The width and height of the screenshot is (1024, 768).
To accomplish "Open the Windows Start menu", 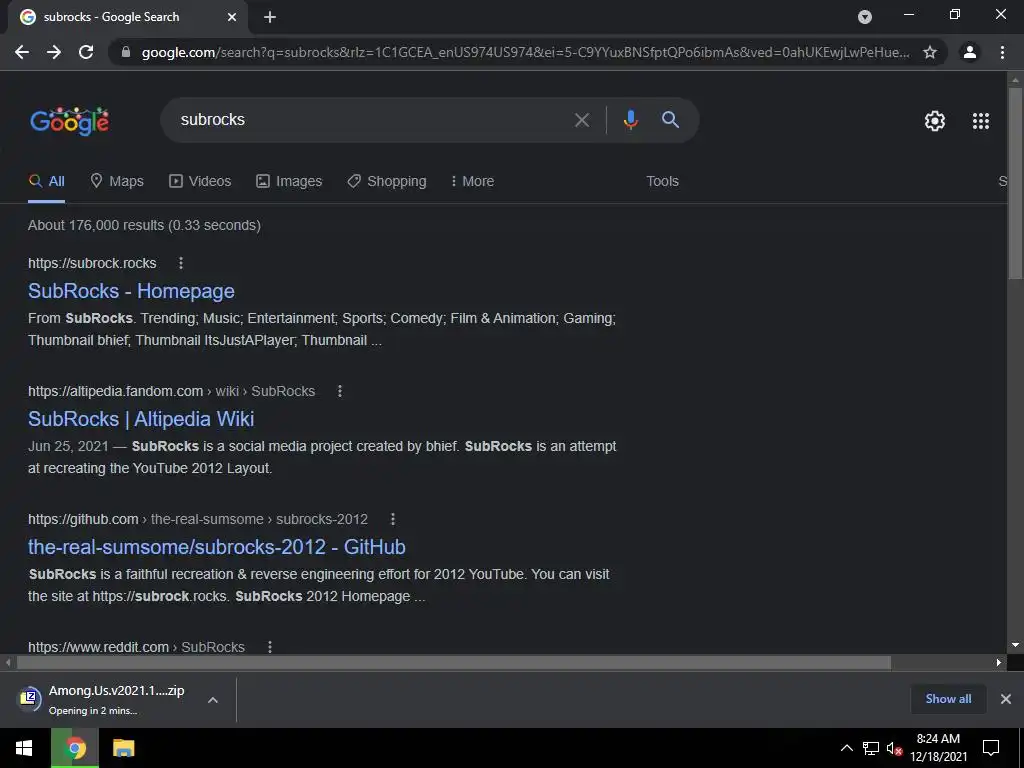I will pos(24,748).
